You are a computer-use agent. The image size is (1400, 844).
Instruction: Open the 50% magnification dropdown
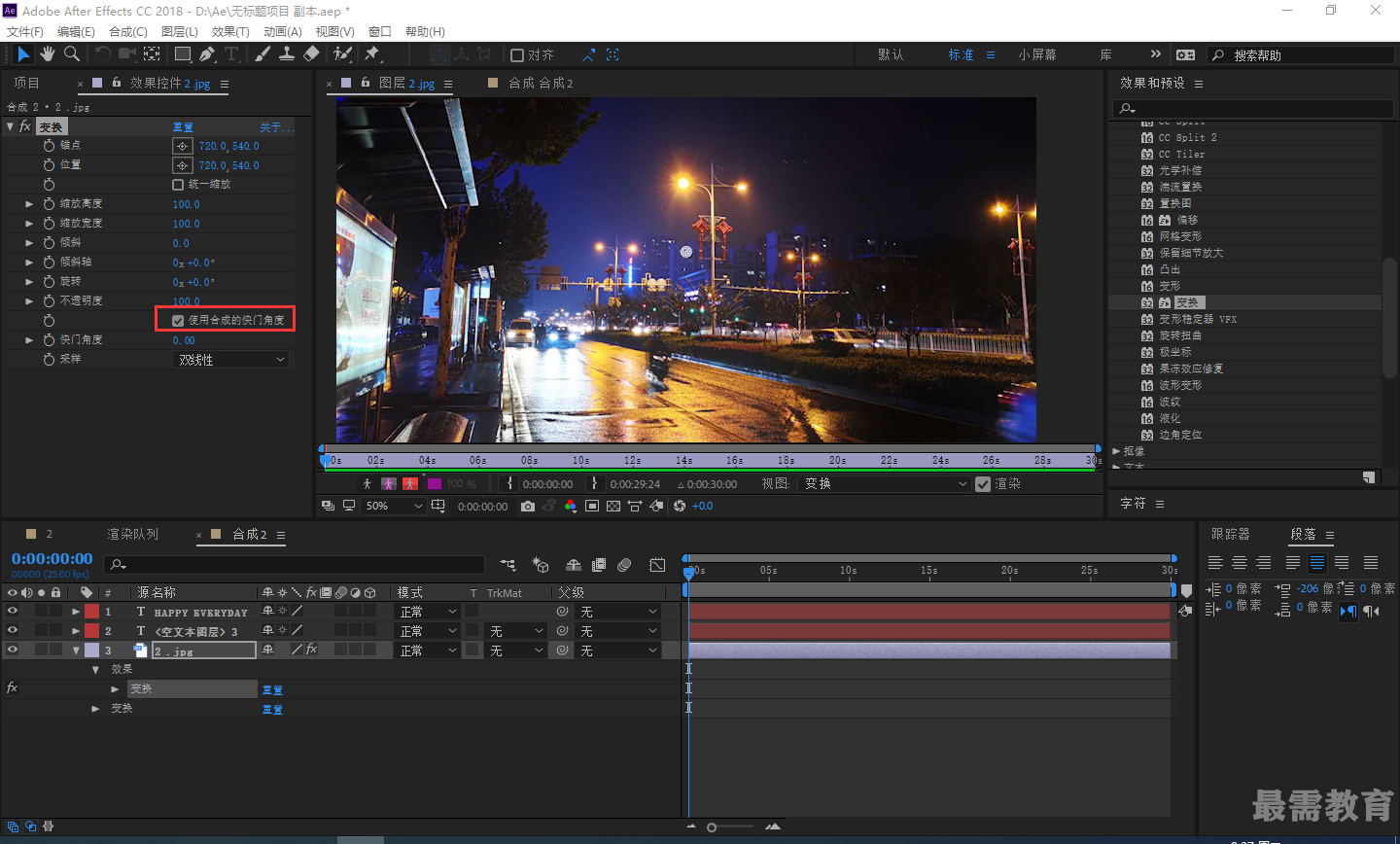394,506
